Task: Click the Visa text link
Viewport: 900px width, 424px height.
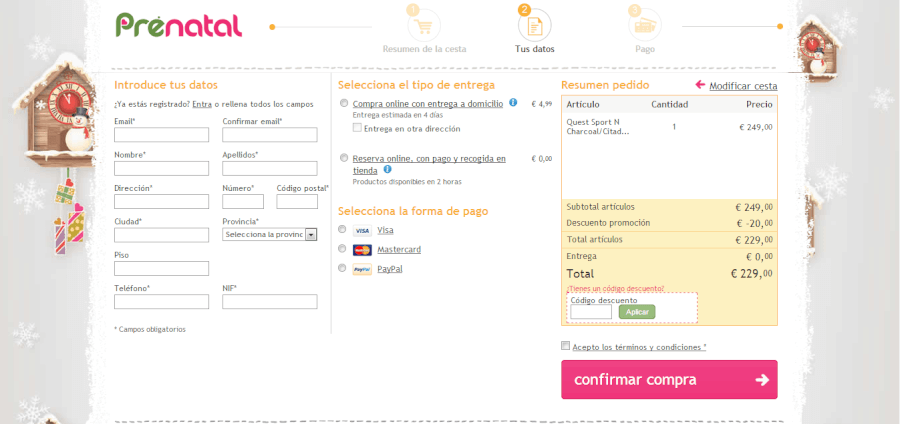Action: click(x=385, y=230)
